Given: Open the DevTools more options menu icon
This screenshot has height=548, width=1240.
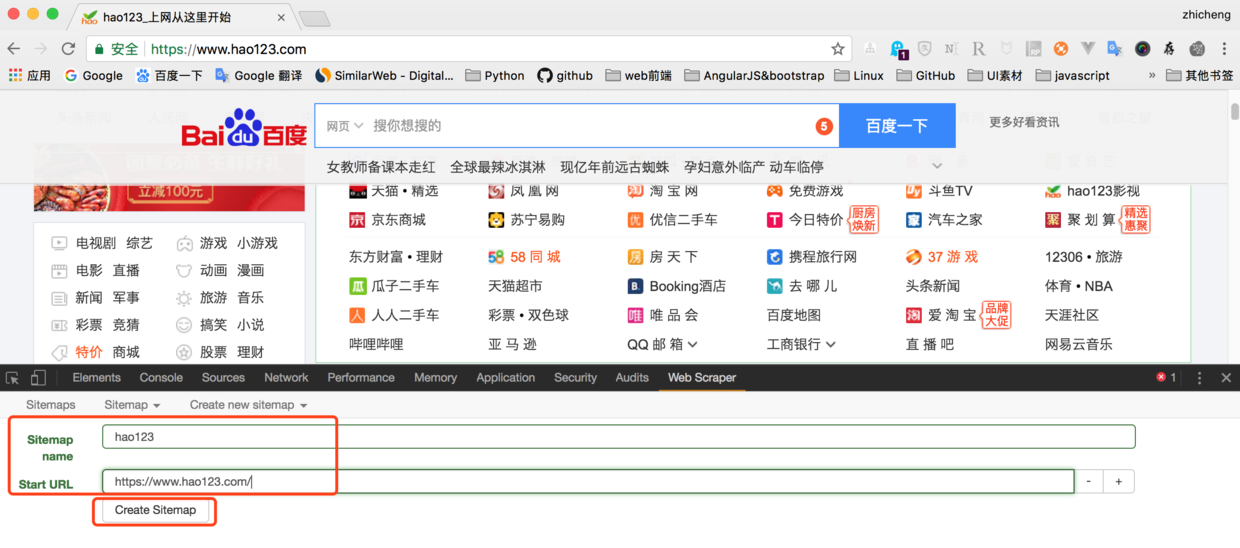Looking at the screenshot, I should 1199,378.
